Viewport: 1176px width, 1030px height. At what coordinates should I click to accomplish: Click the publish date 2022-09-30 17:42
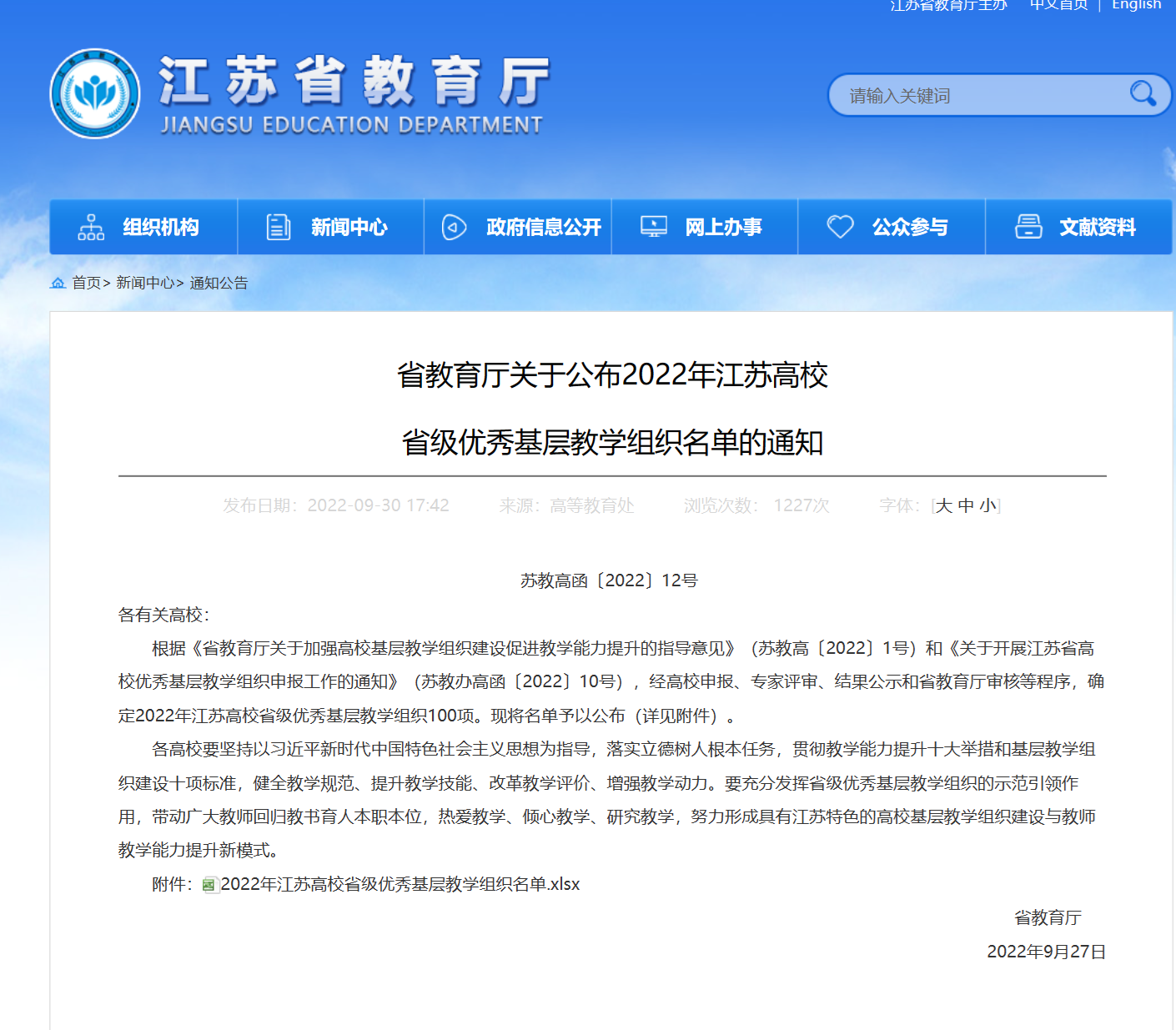(x=378, y=505)
